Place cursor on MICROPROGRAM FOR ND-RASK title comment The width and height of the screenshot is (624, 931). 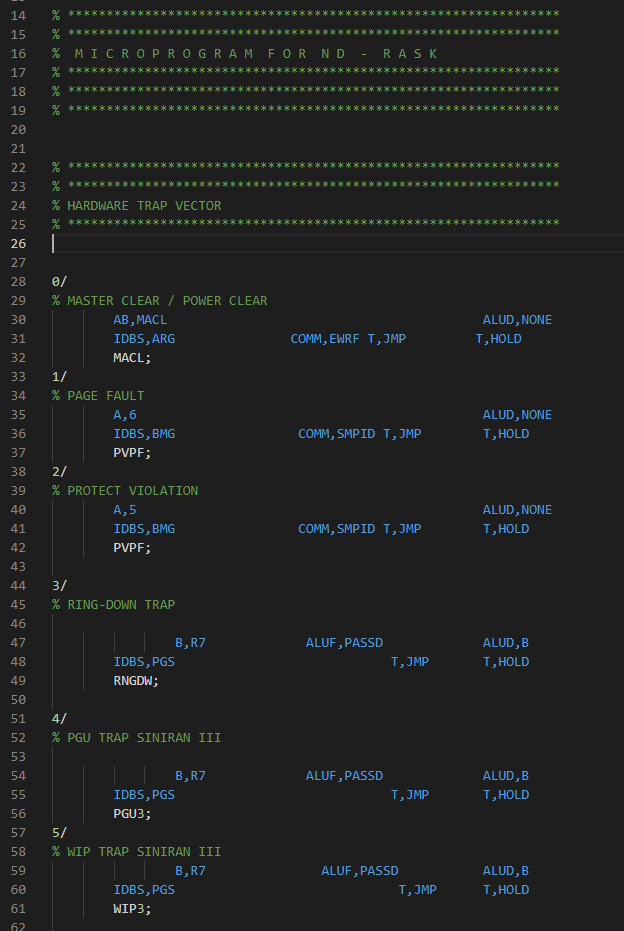(x=255, y=53)
